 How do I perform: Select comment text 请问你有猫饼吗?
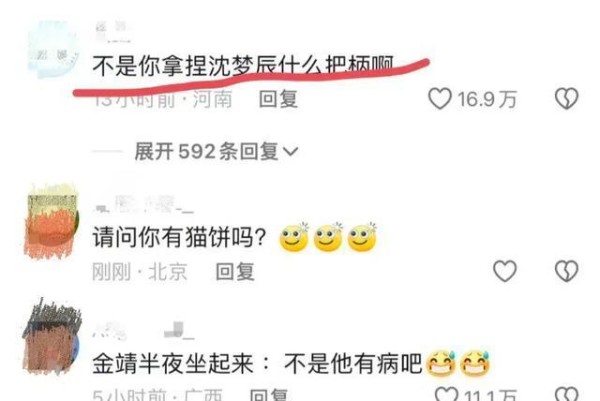pos(179,237)
